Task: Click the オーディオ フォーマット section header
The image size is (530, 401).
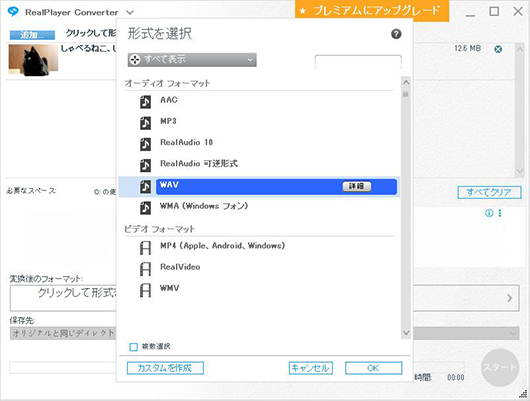Action: point(167,83)
